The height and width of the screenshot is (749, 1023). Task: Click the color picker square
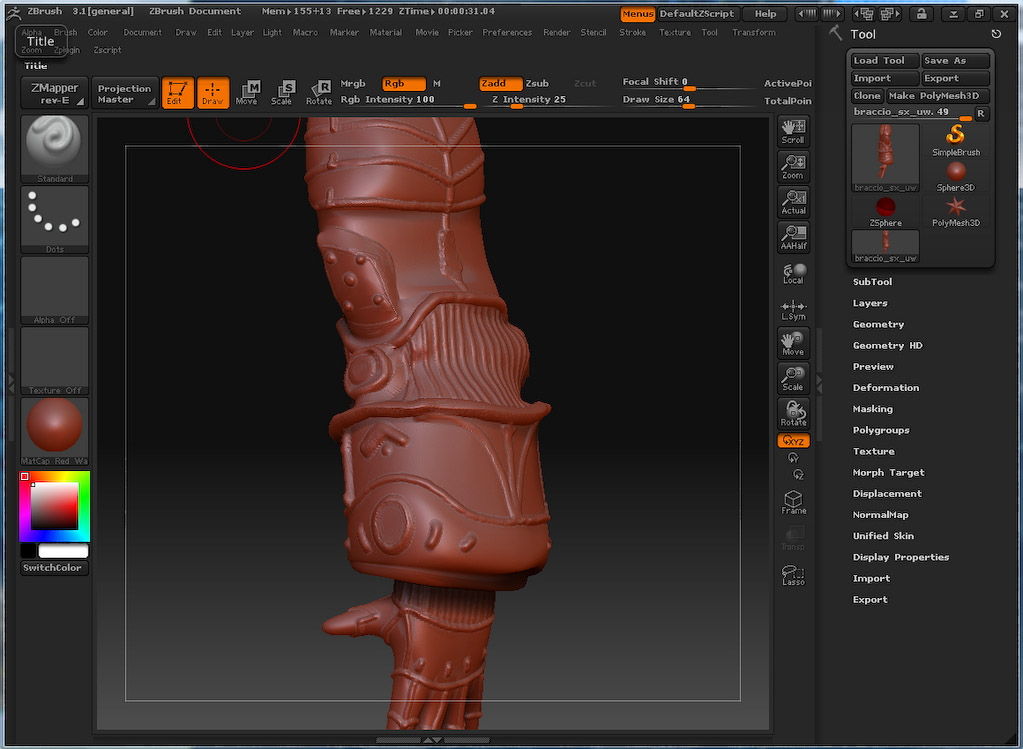(x=55, y=506)
